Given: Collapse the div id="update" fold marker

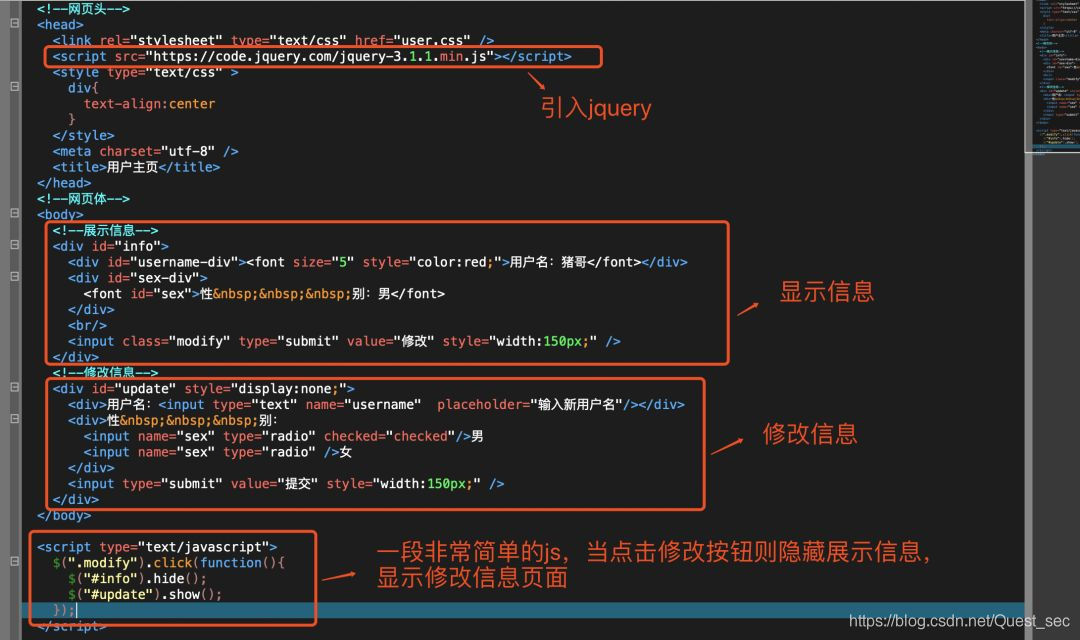Looking at the screenshot, I should [x=14, y=387].
